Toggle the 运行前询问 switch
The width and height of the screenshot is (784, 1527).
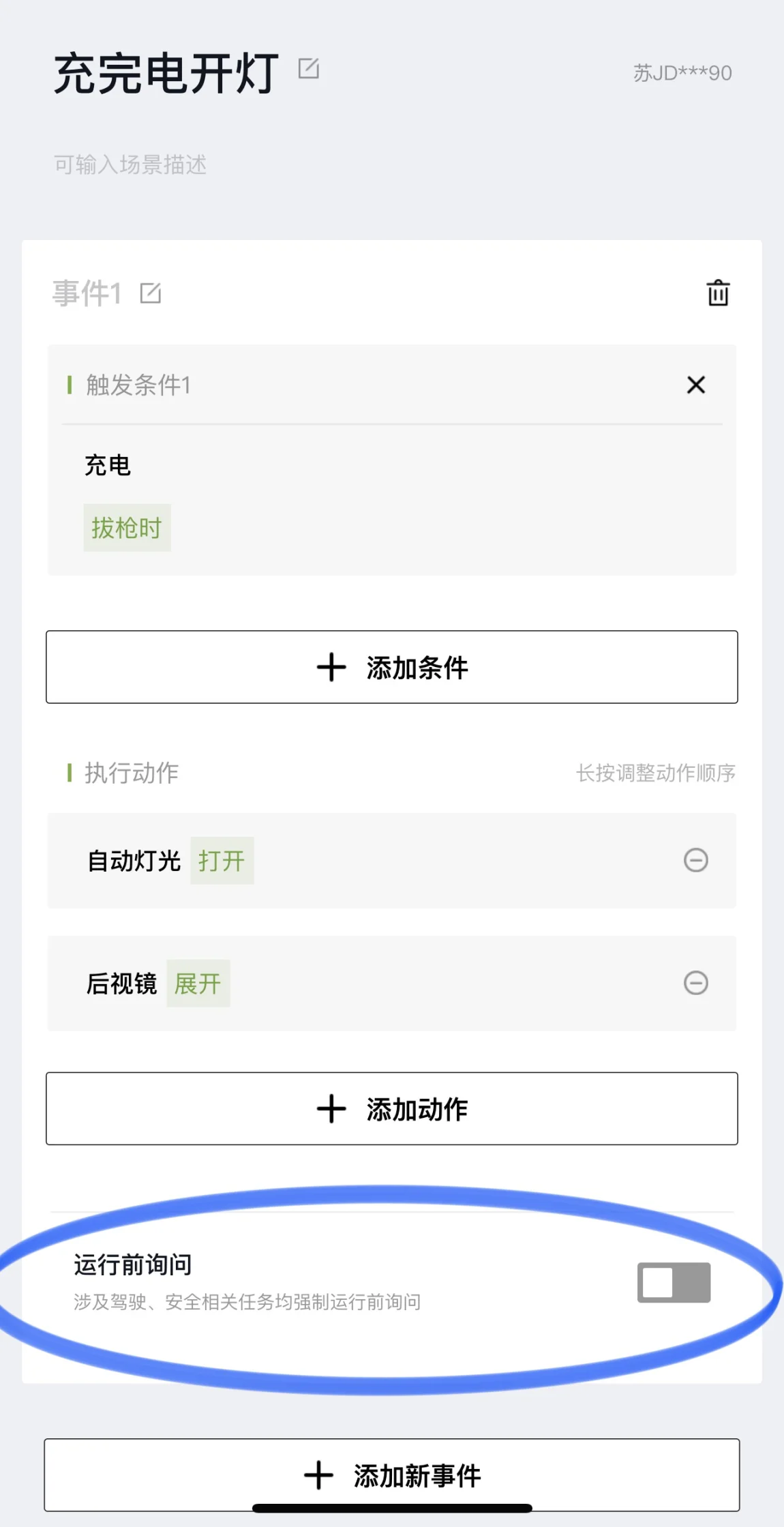[x=674, y=1282]
